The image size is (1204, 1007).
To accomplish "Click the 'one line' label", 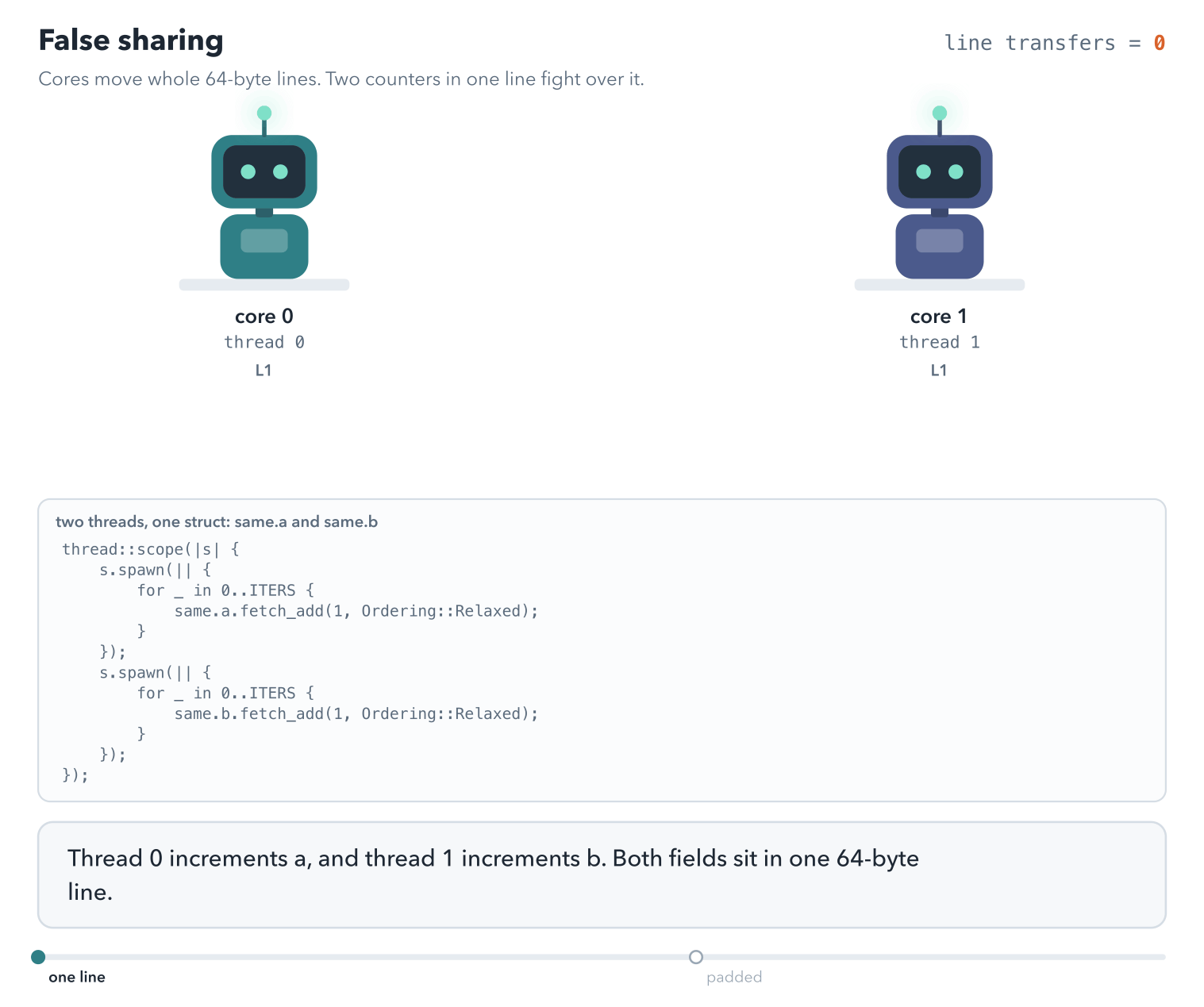I will point(77,977).
